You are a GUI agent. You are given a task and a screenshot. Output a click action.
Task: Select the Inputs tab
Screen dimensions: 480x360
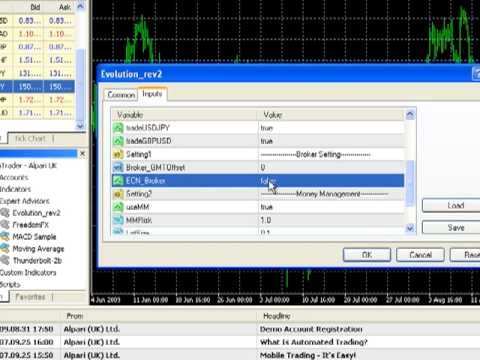pos(152,94)
